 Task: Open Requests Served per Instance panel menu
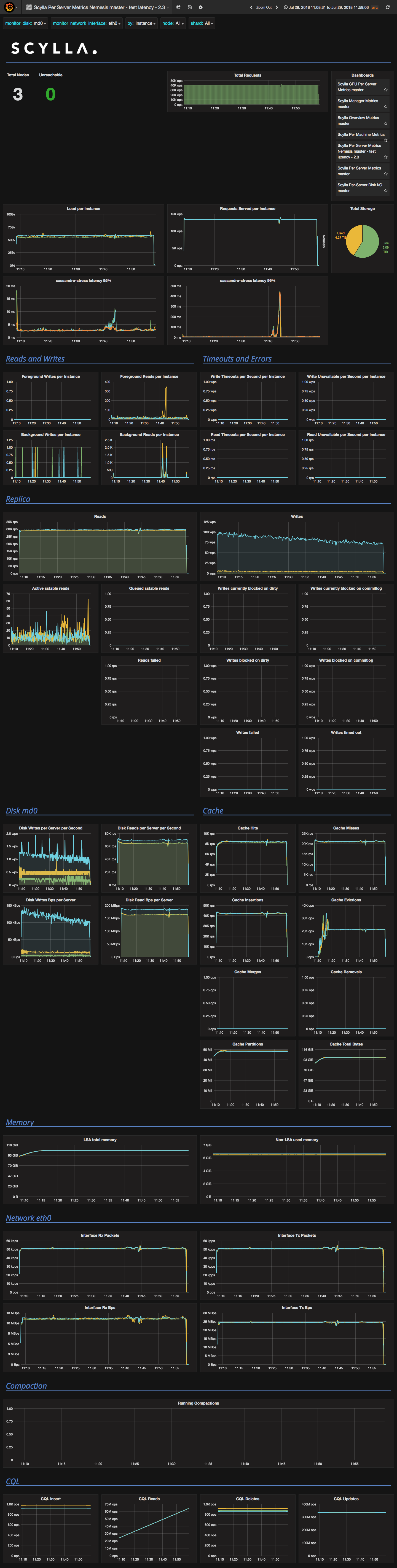tap(247, 209)
